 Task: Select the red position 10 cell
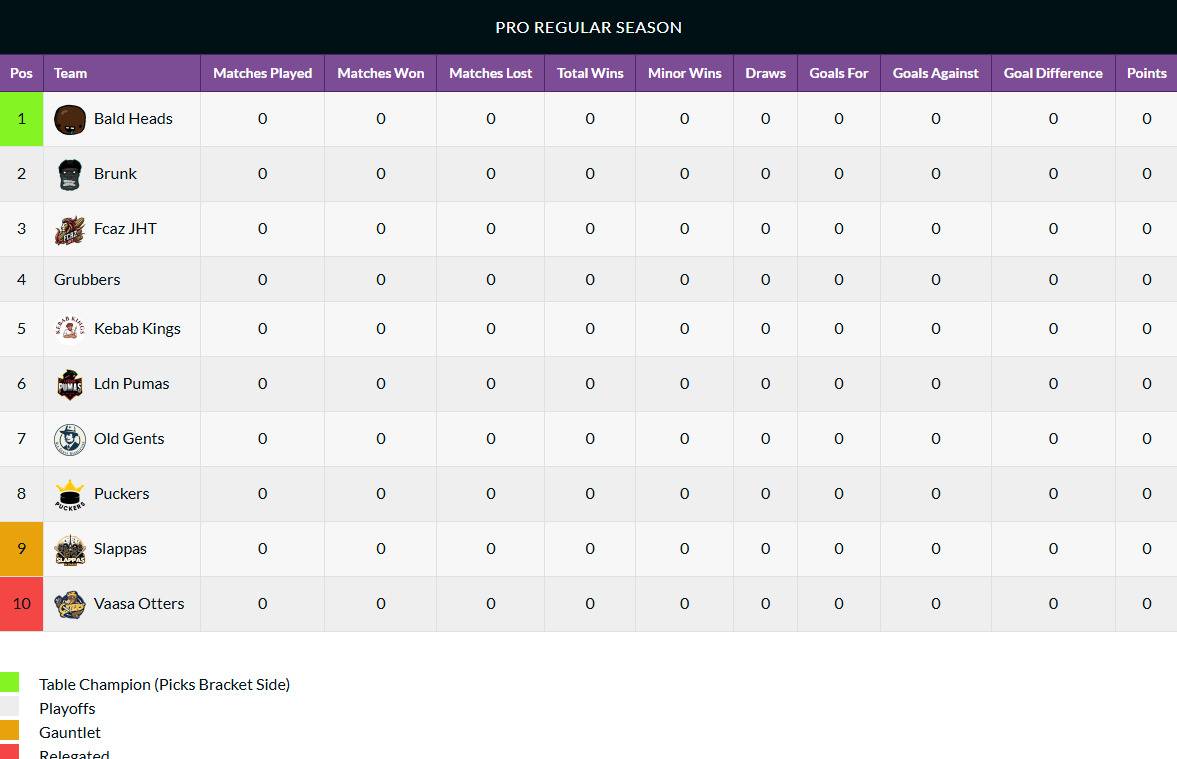click(x=21, y=604)
